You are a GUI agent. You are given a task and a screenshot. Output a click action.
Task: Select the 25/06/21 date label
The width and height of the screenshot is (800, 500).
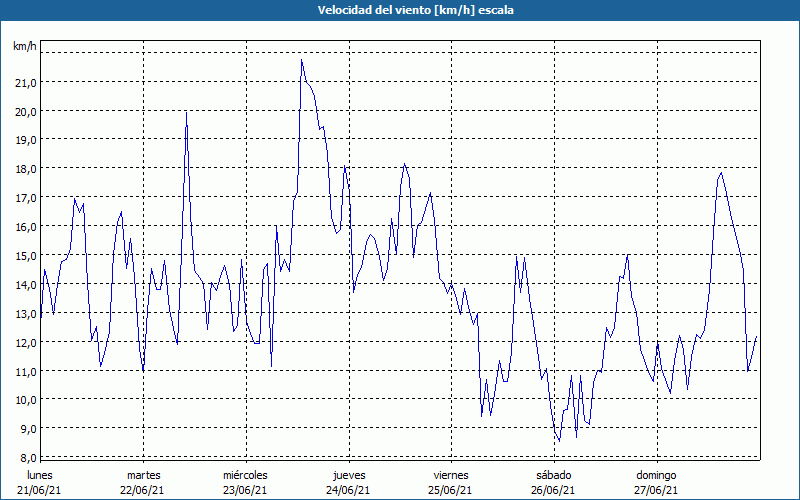[451, 490]
